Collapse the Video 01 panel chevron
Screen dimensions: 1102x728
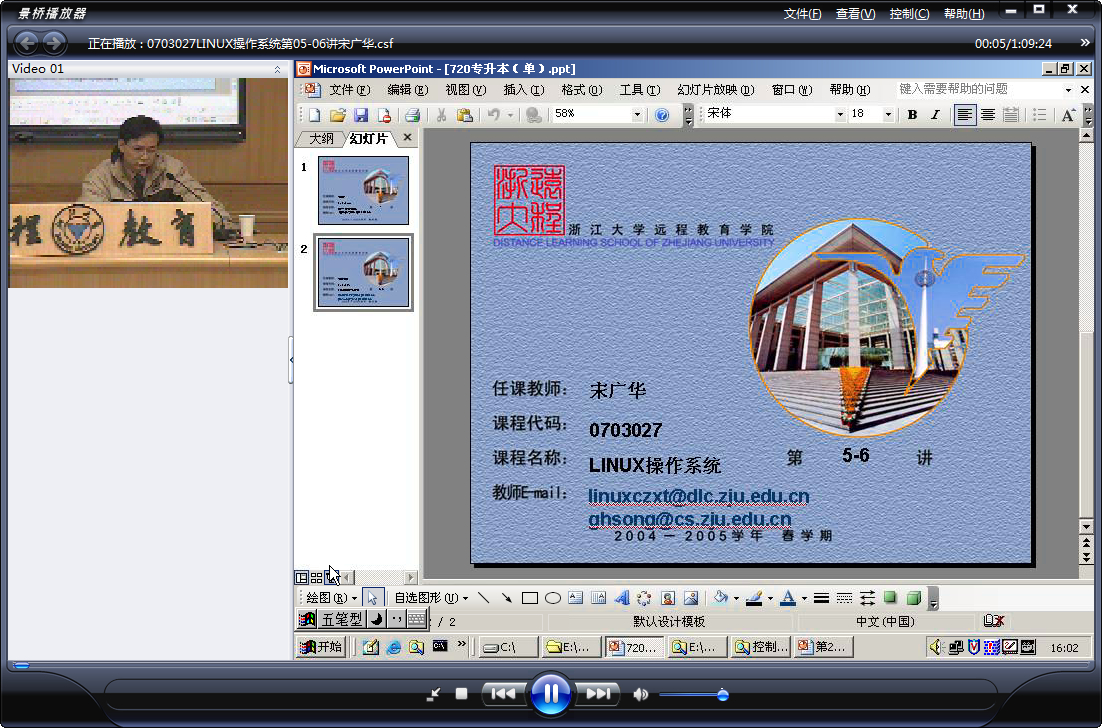pos(278,69)
